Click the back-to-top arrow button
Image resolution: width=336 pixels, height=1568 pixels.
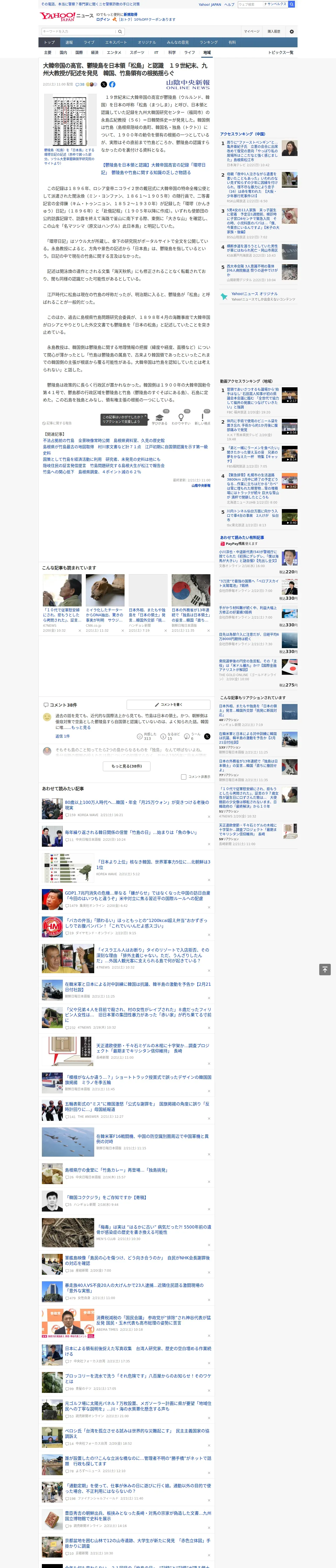(x=325, y=969)
